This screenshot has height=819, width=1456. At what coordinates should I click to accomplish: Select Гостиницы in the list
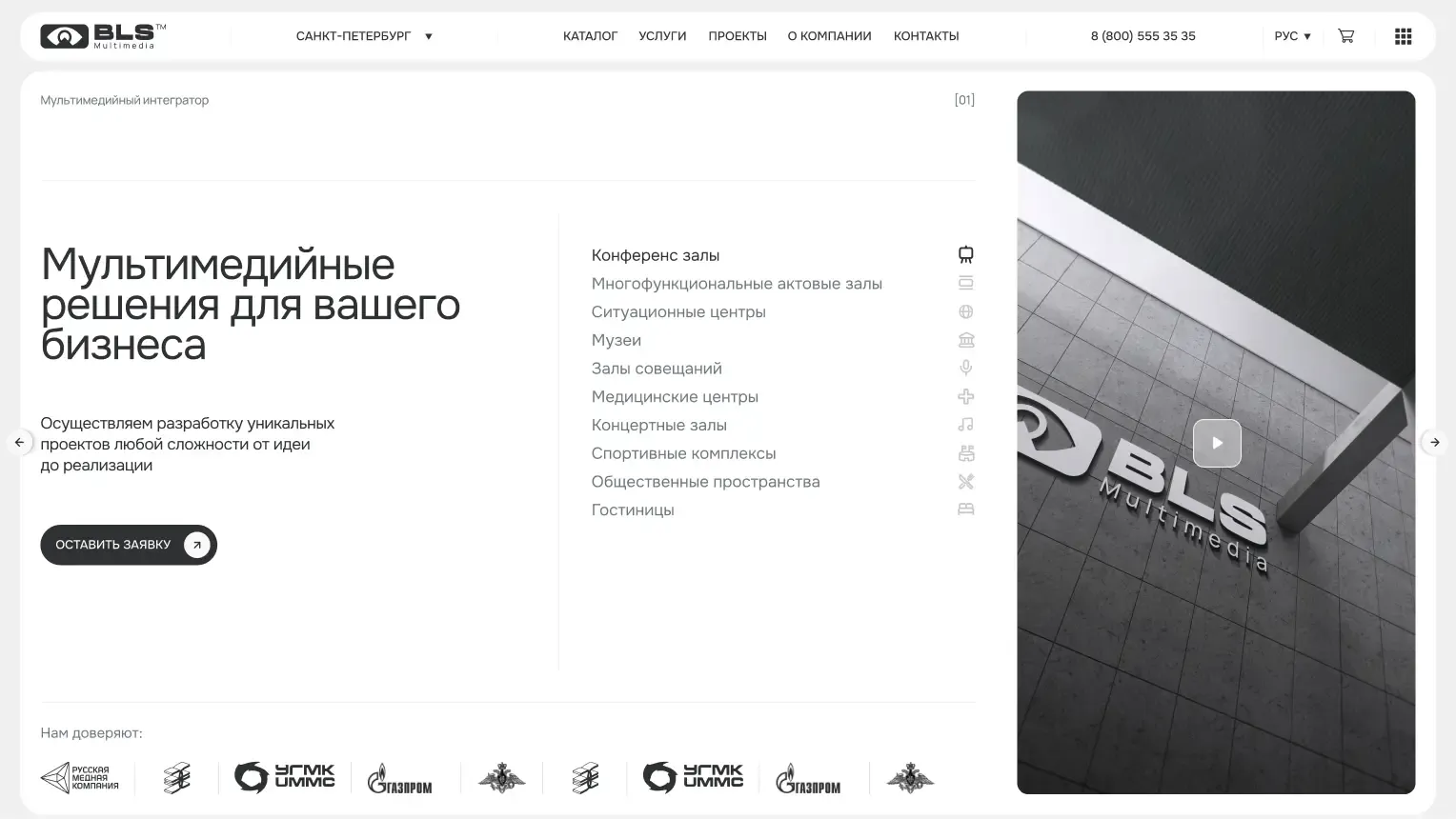point(633,509)
